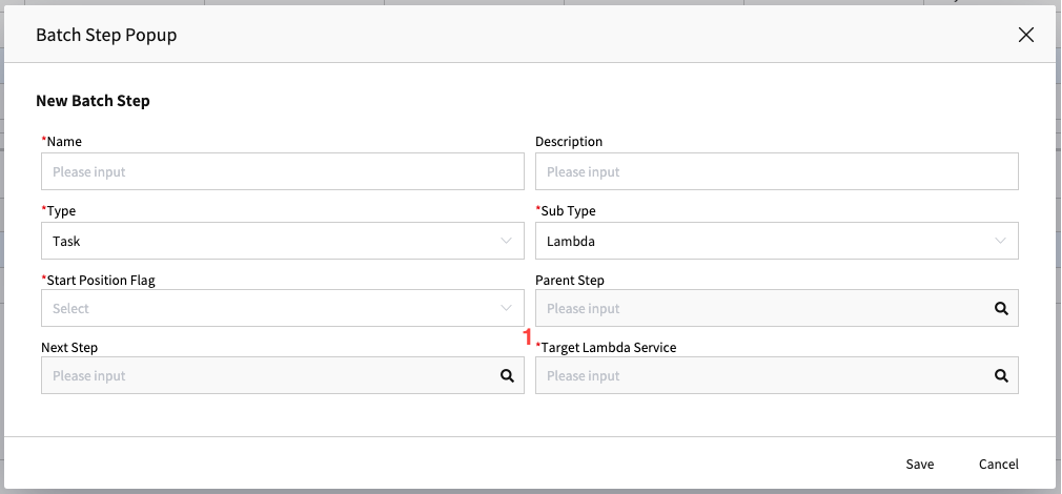
Task: Expand the Sub Type chevron arrow
Action: (1000, 241)
